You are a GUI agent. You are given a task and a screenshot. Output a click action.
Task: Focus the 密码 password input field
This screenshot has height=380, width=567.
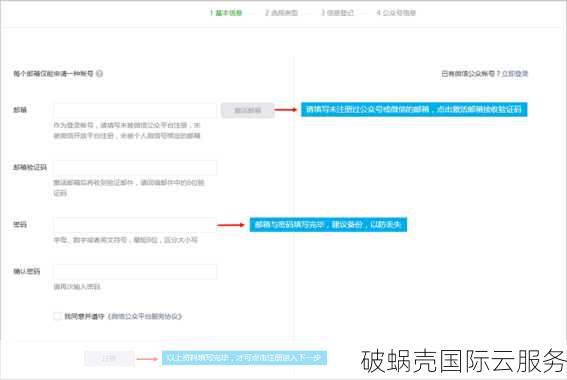click(135, 225)
